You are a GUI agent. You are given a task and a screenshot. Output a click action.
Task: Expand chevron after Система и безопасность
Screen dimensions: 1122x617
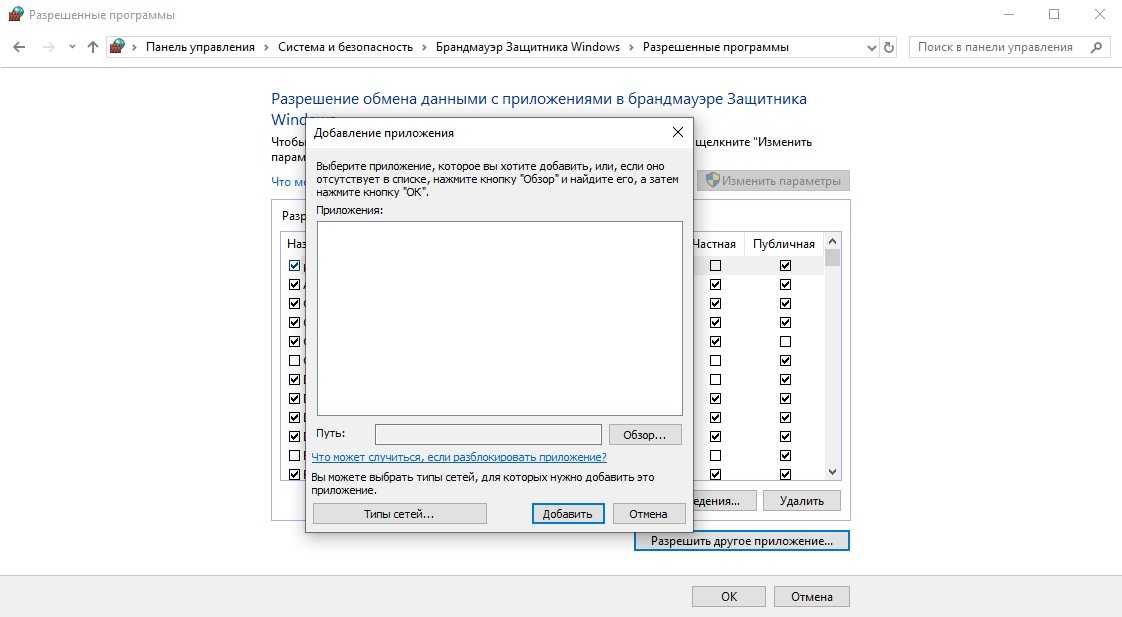pos(424,47)
